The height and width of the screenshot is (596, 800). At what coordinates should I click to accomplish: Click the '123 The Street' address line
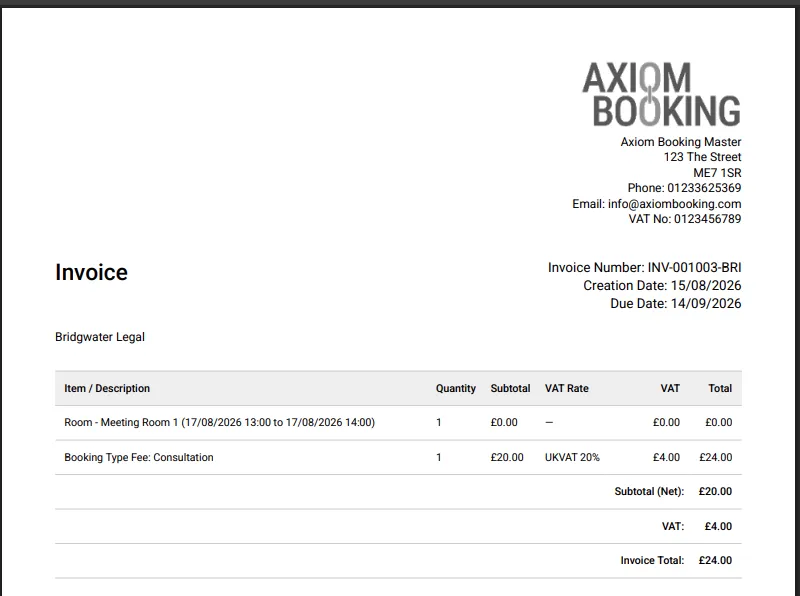[x=703, y=157]
